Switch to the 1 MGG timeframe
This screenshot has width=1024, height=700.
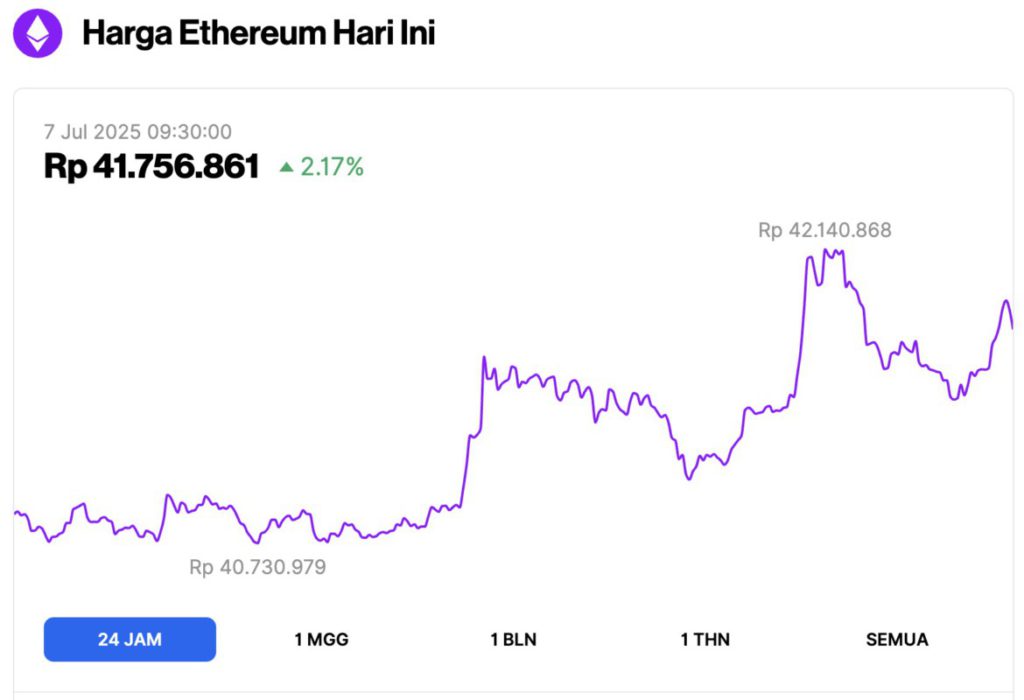tap(318, 639)
